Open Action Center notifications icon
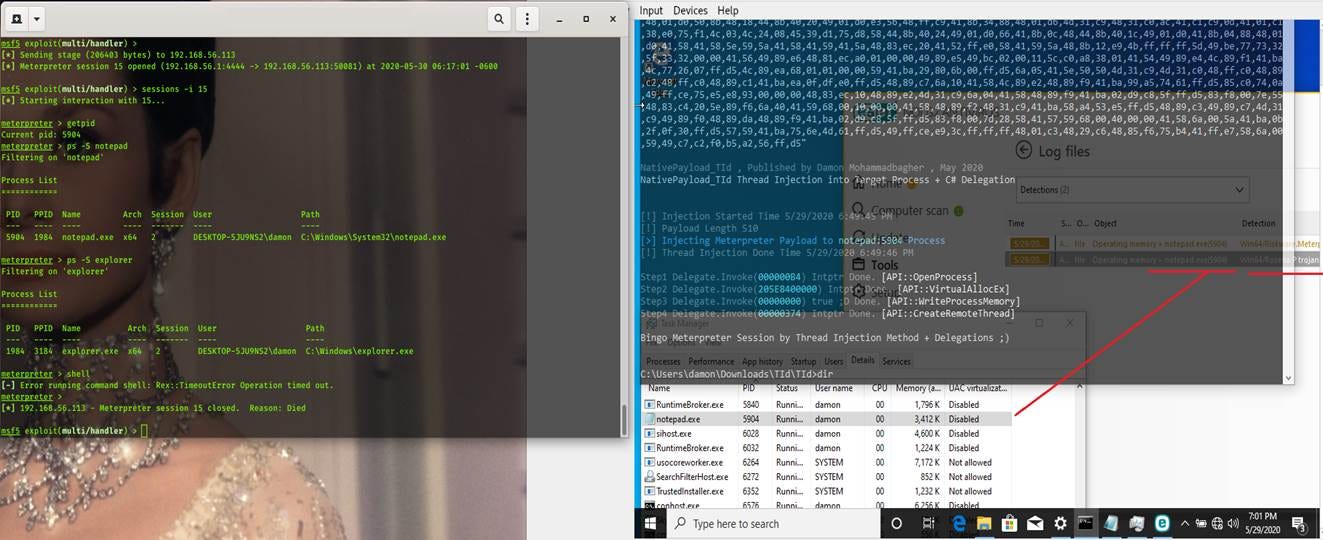The image size is (1323, 540). [x=1301, y=525]
